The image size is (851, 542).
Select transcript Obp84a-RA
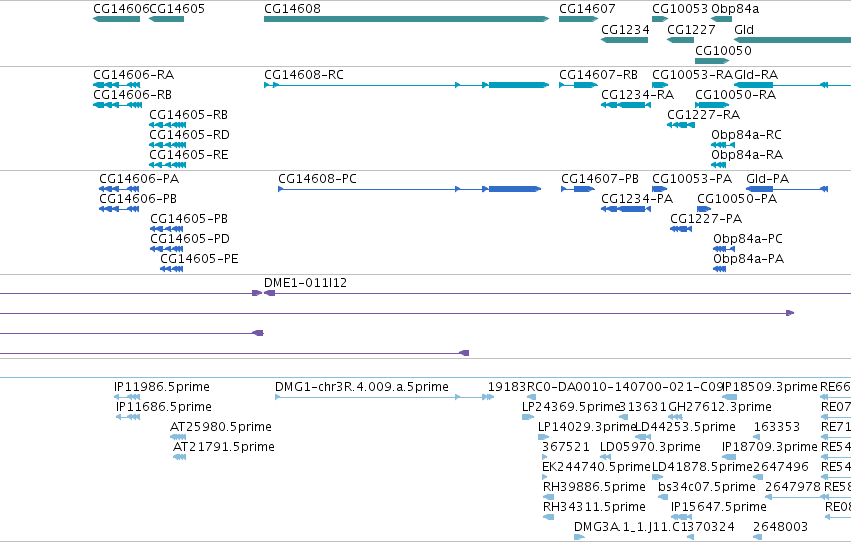[719, 165]
